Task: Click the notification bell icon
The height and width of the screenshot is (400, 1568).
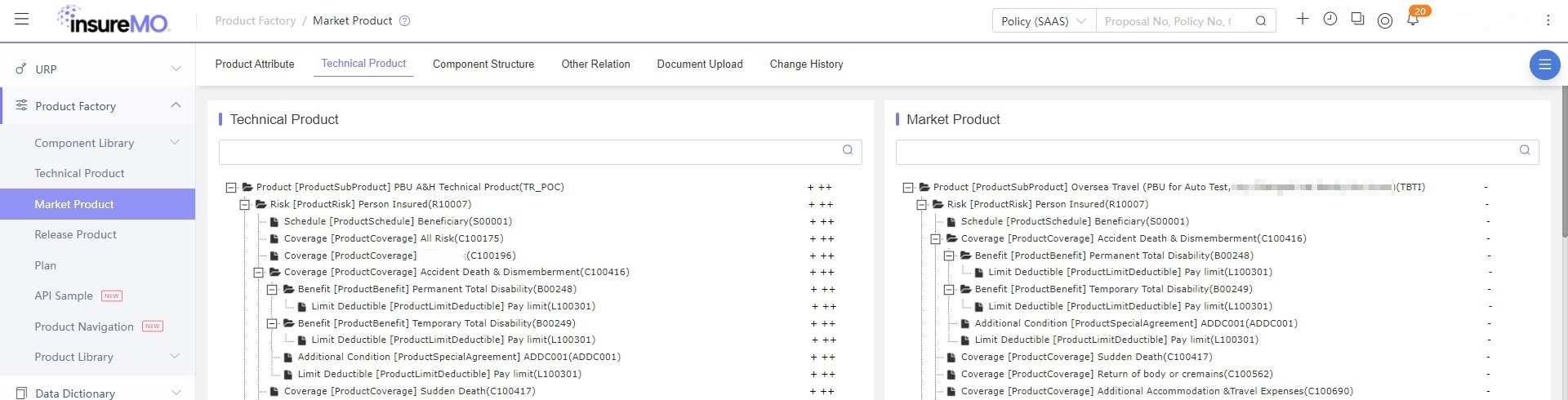Action: pyautogui.click(x=1413, y=20)
